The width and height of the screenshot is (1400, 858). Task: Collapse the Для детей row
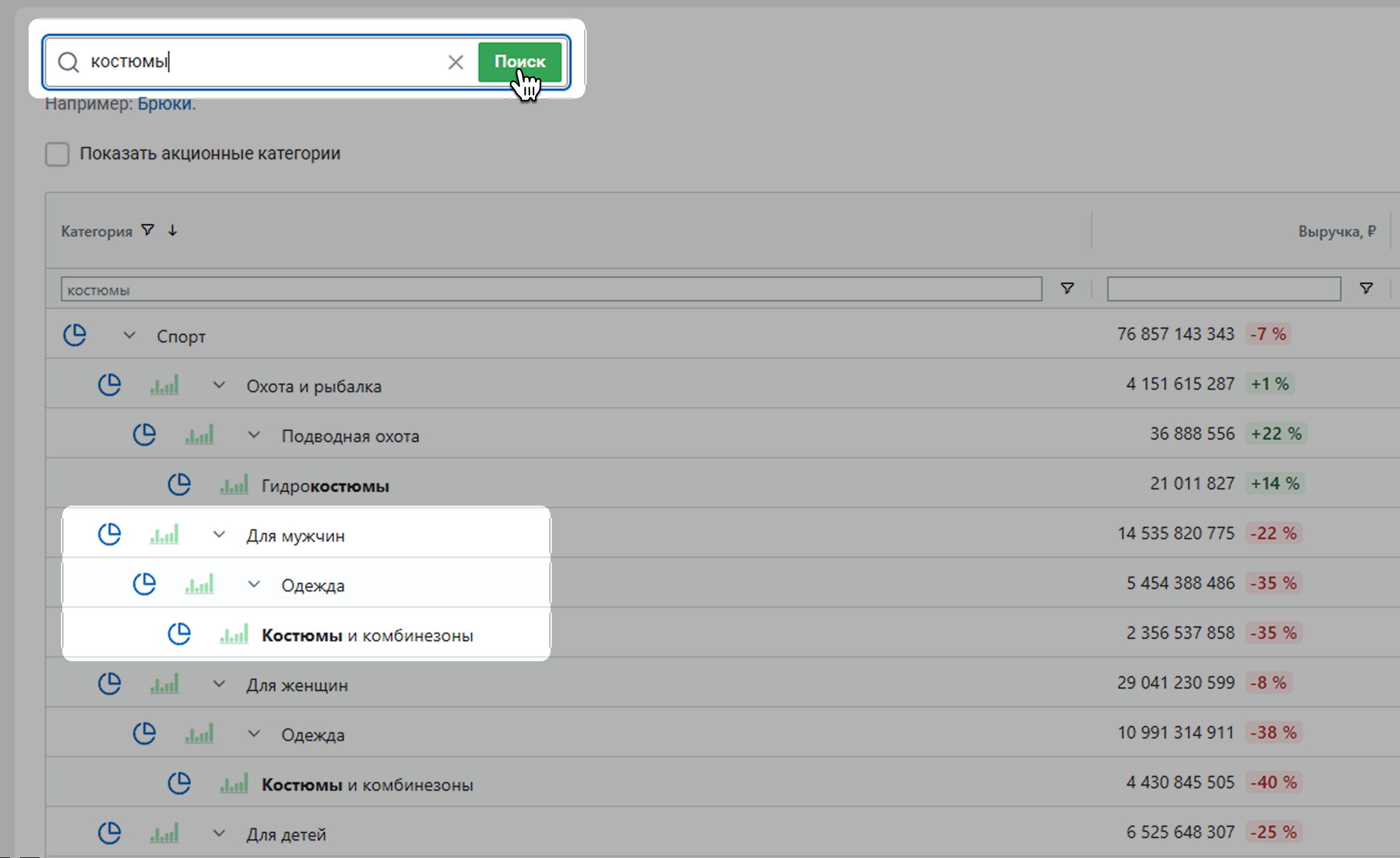point(219,833)
